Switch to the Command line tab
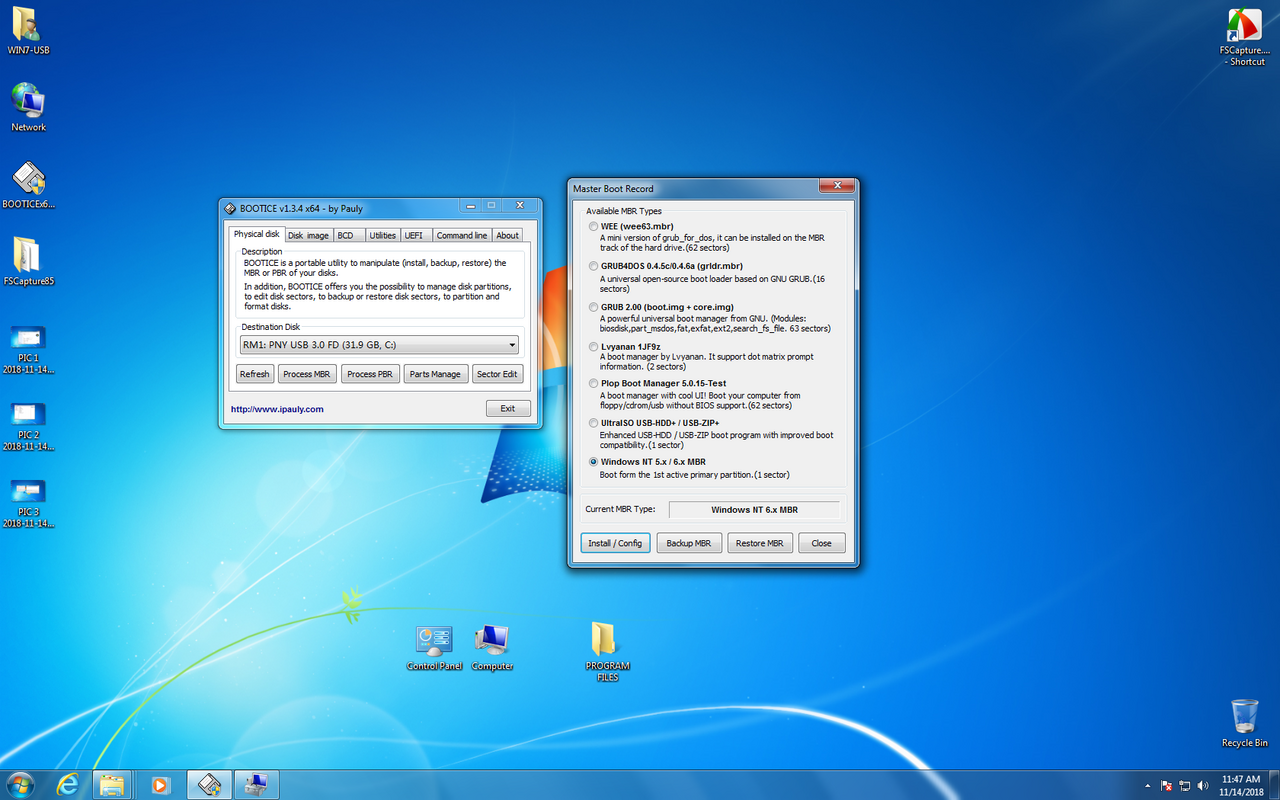 point(461,235)
